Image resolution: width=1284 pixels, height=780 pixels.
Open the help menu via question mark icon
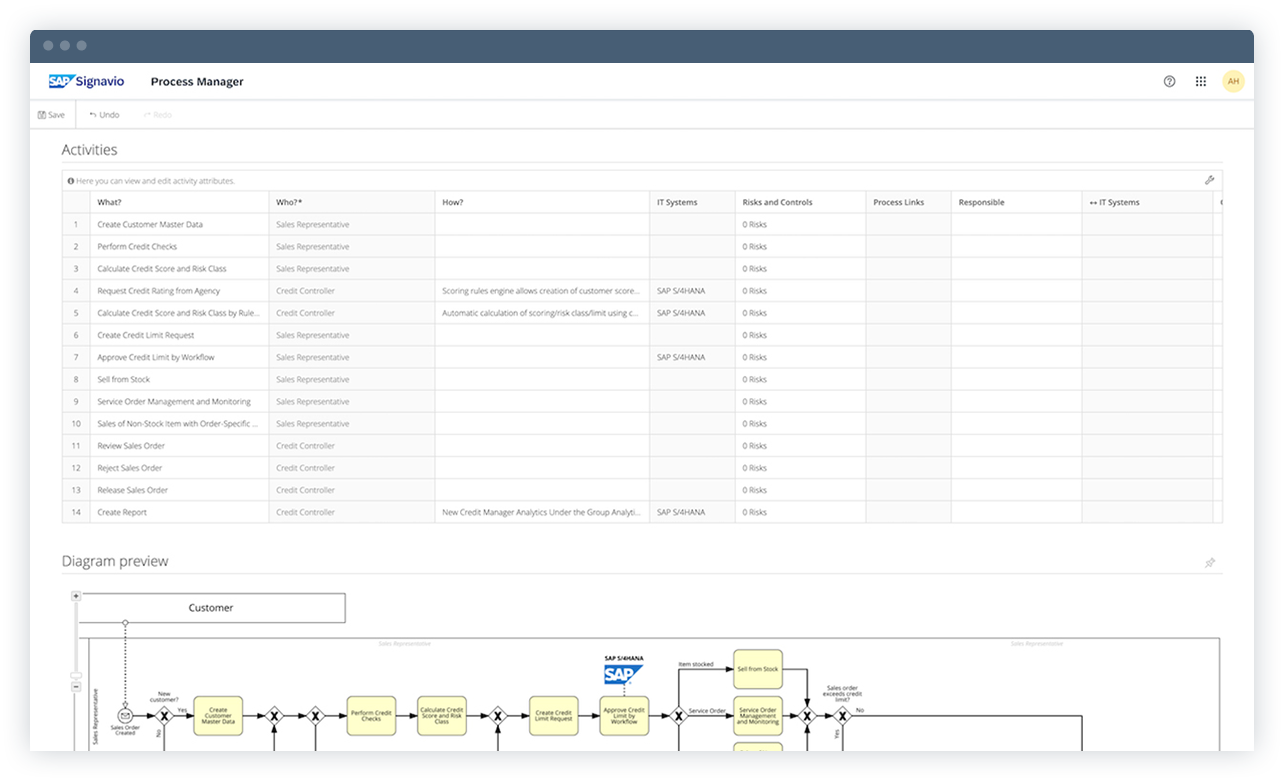click(1169, 81)
